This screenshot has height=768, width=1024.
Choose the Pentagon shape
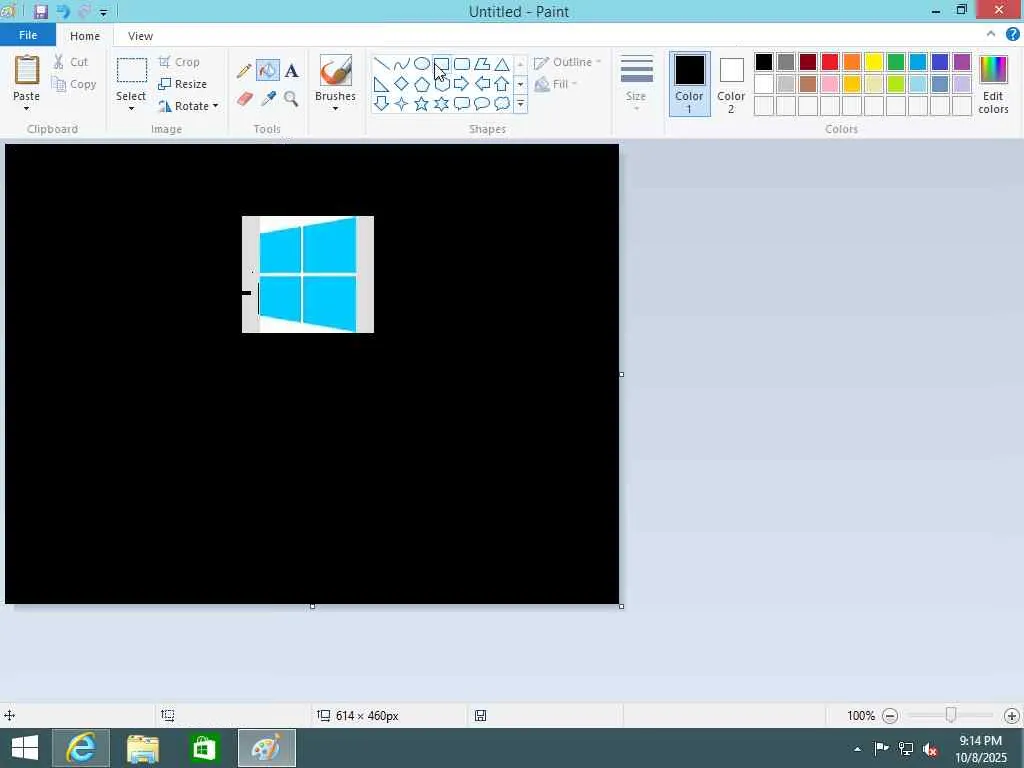tap(422, 84)
